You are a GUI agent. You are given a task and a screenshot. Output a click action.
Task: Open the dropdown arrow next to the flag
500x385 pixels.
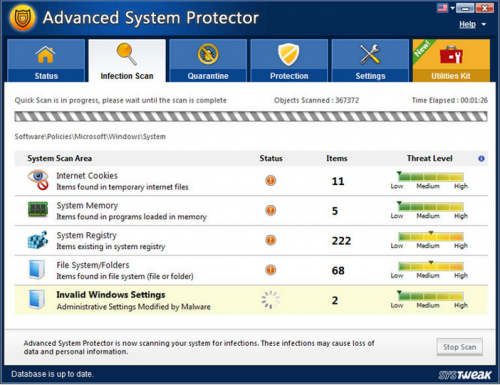pyautogui.click(x=452, y=8)
